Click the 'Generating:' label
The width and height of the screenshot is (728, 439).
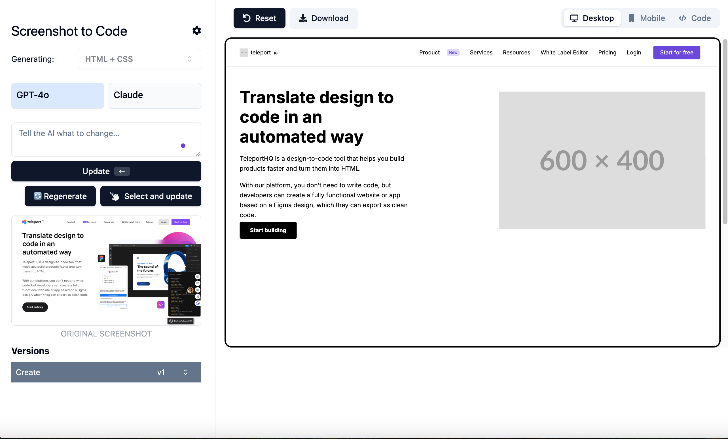[32, 59]
